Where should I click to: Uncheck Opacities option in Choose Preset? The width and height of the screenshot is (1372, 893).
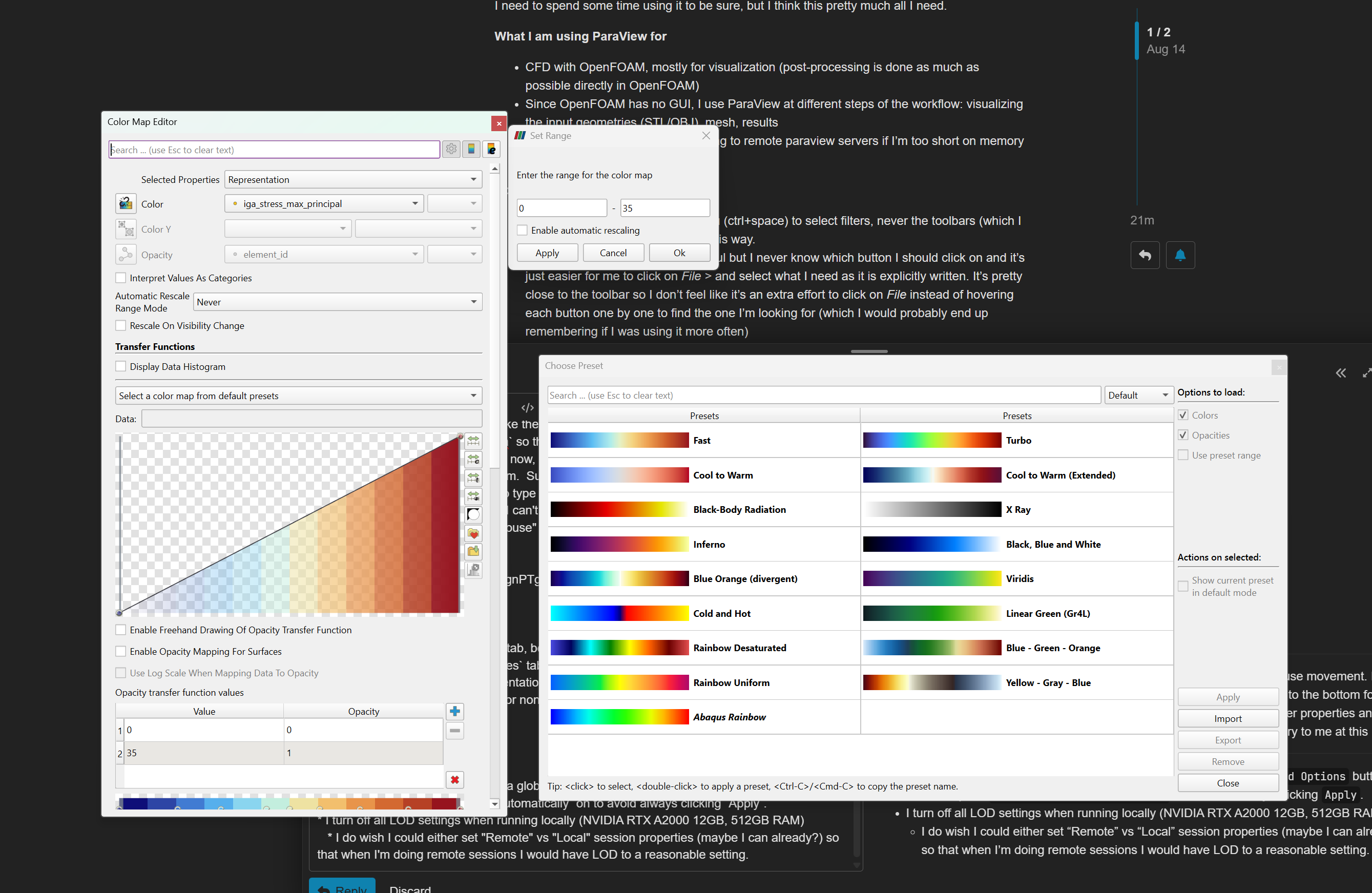(x=1183, y=435)
